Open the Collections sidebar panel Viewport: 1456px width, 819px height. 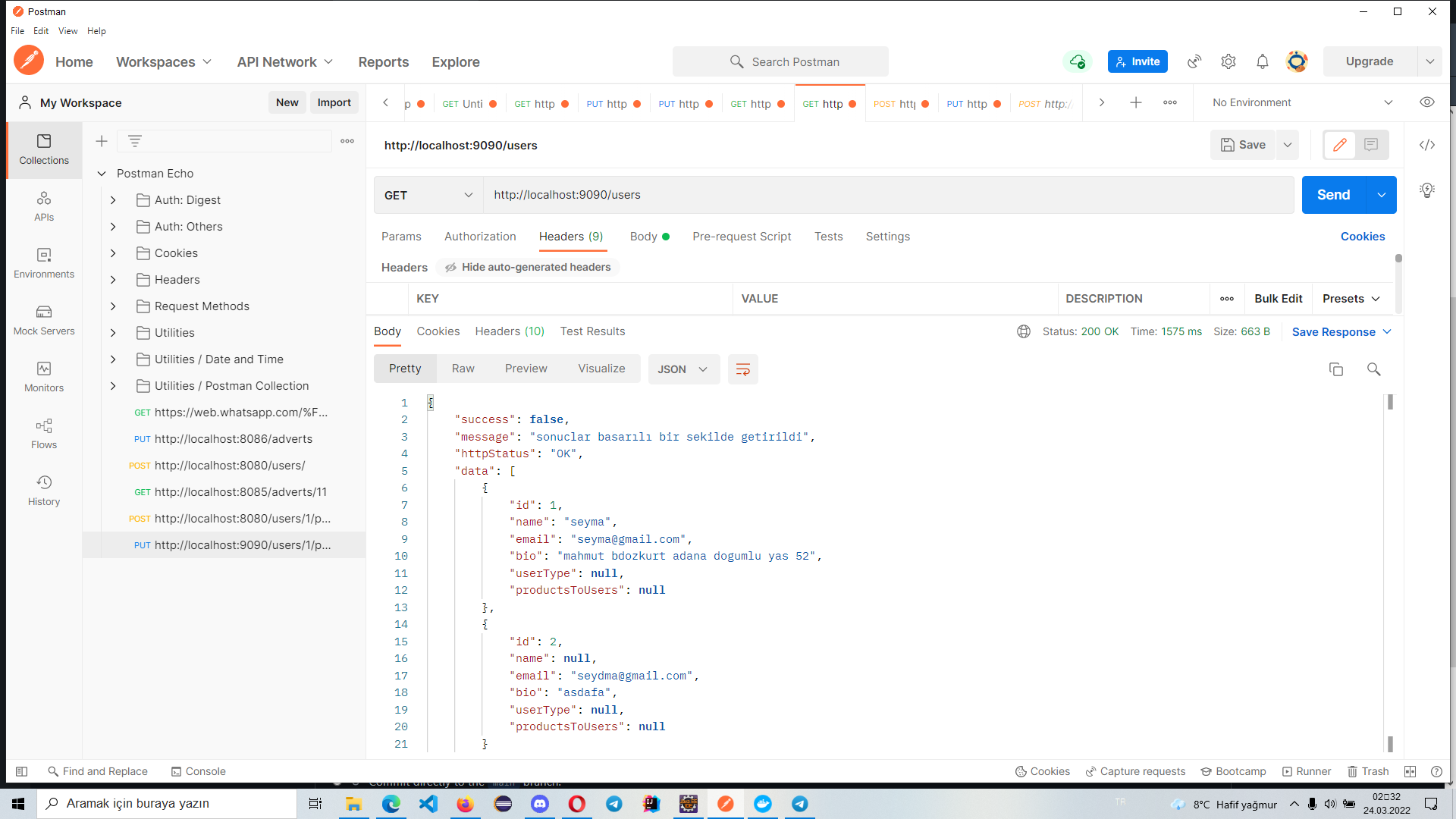tap(43, 150)
